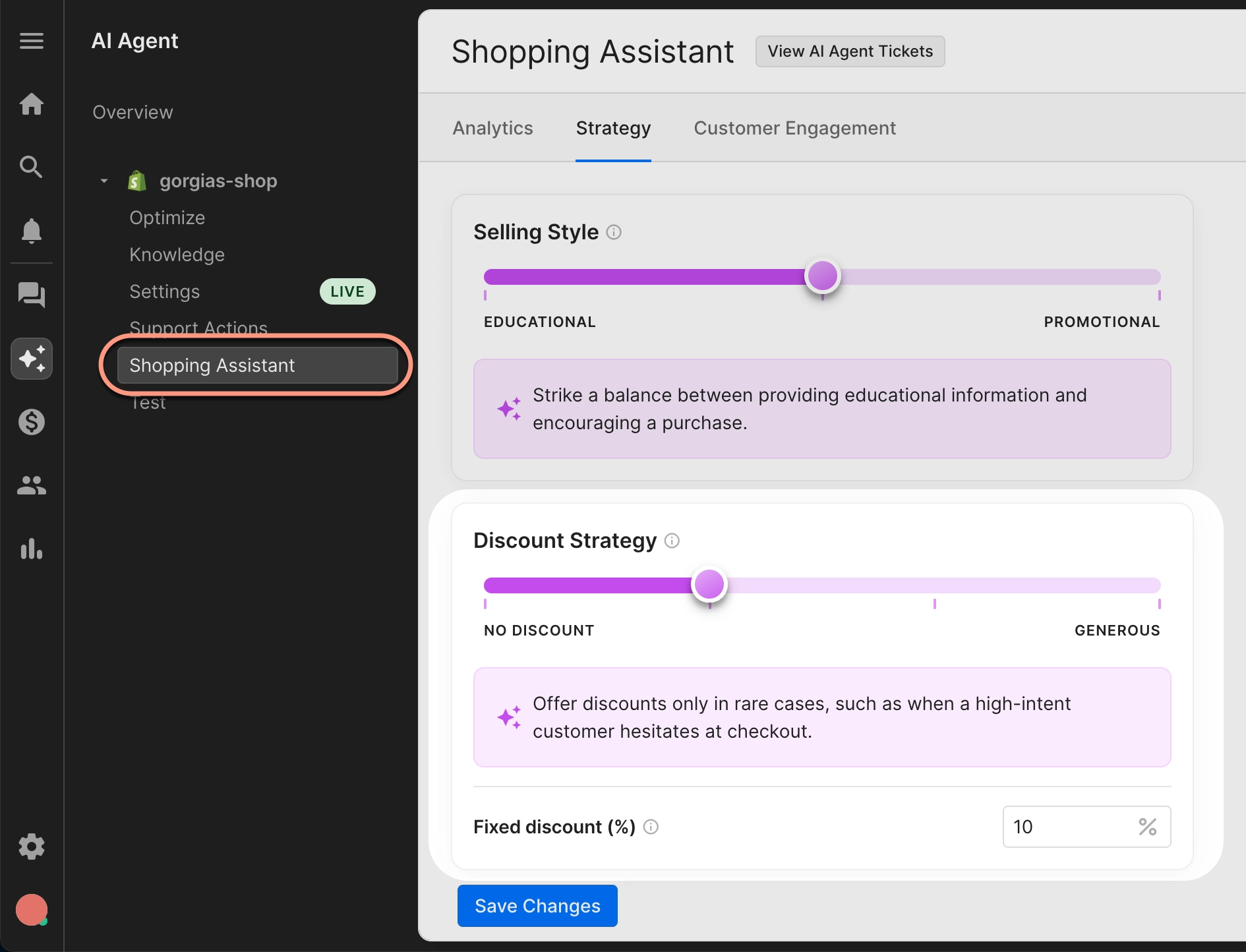Open the Customer Engagement tab
The image size is (1246, 952).
coord(794,128)
